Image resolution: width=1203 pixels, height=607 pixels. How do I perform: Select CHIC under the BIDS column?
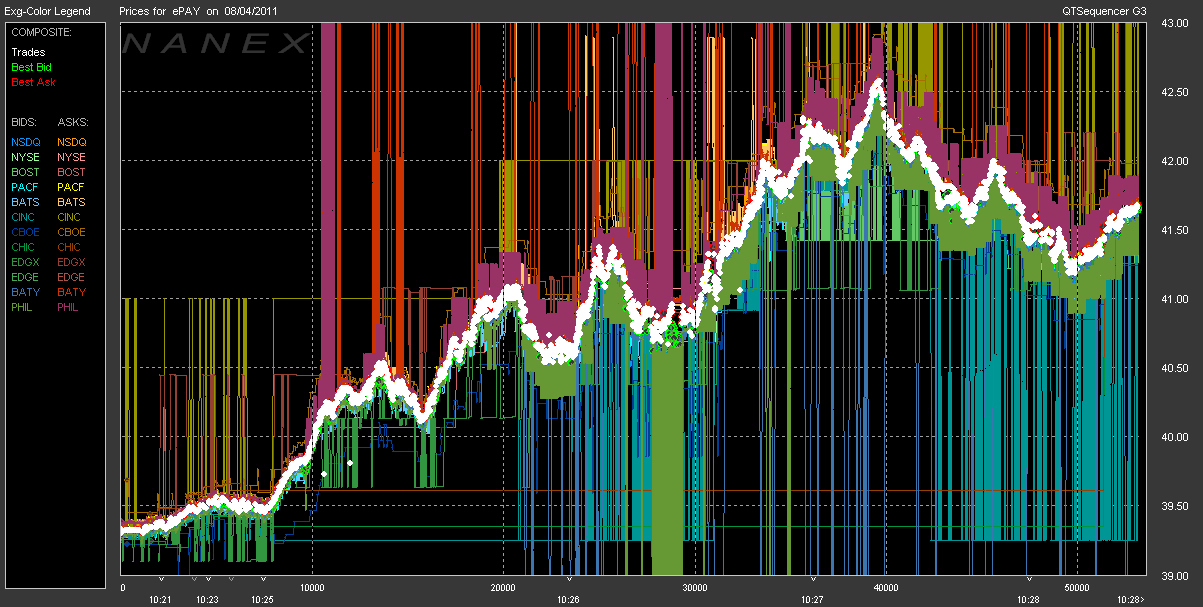pos(25,247)
